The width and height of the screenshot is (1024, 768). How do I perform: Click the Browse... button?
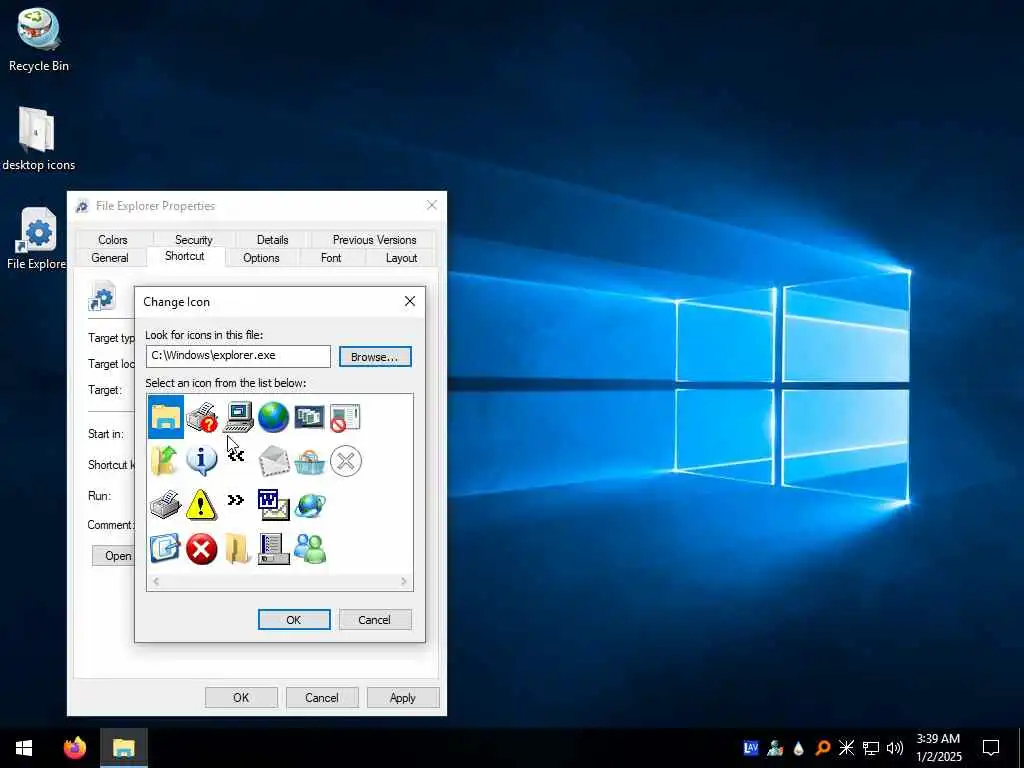click(x=375, y=357)
